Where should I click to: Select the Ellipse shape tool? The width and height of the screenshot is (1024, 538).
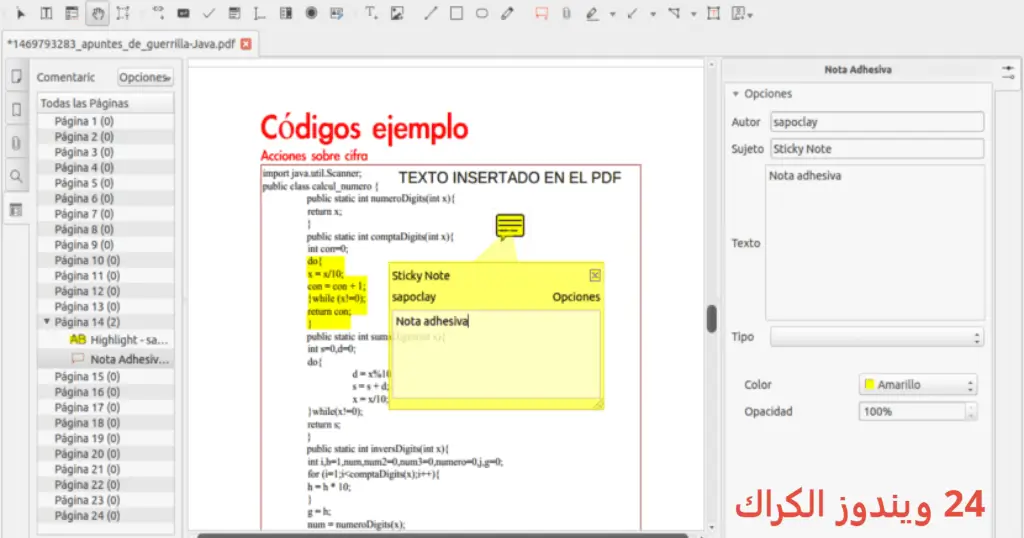coord(482,13)
